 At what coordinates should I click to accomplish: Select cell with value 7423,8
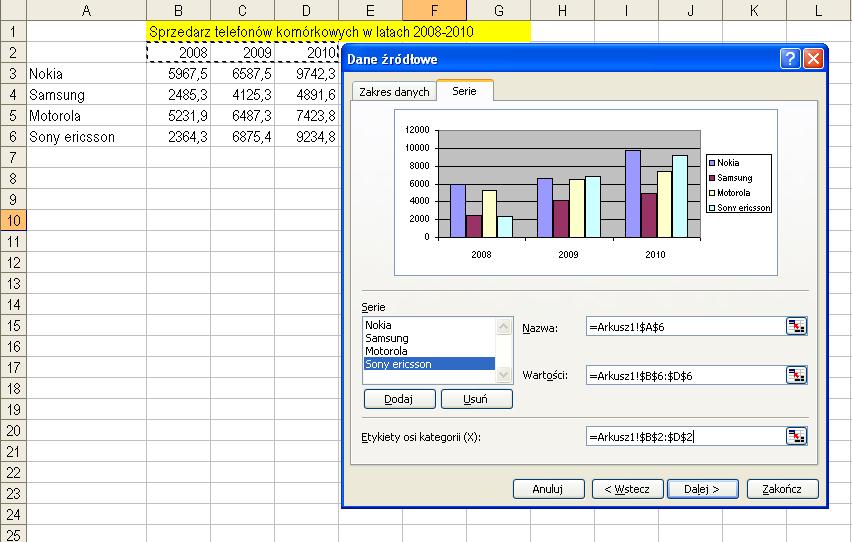(x=306, y=116)
